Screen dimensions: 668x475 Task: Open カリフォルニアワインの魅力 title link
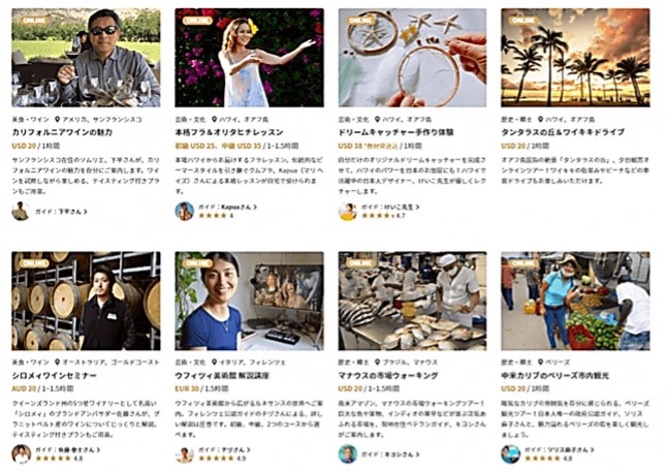[x=62, y=132]
